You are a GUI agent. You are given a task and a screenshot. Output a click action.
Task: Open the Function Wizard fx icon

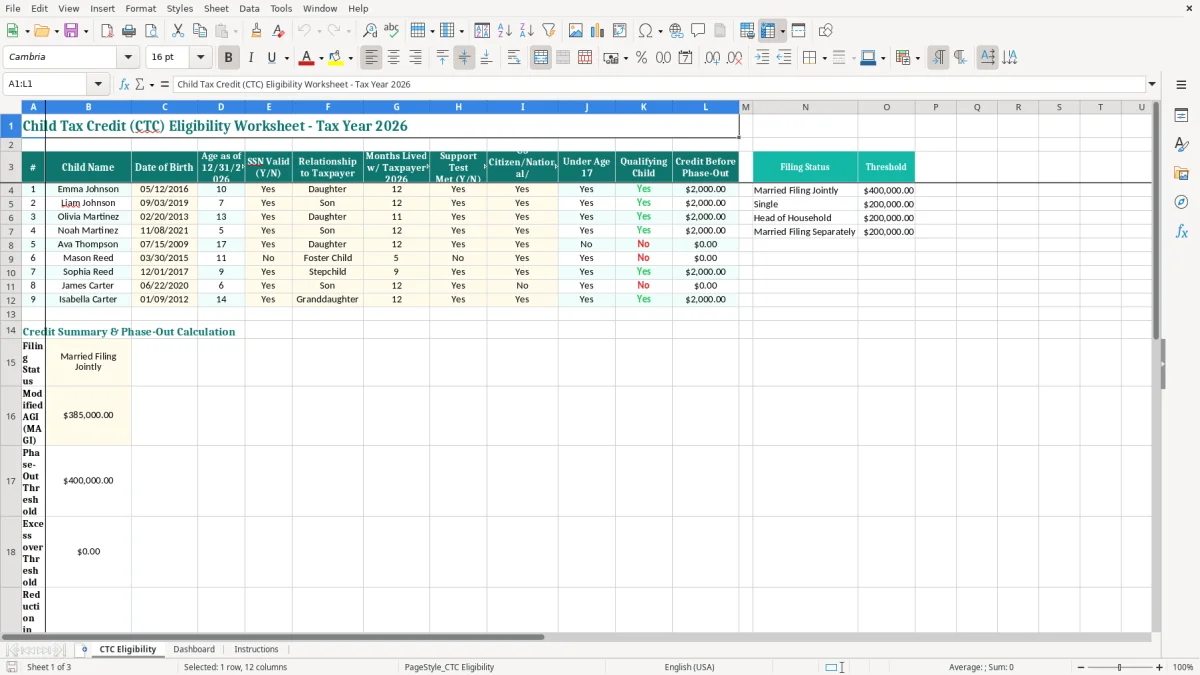tap(124, 85)
